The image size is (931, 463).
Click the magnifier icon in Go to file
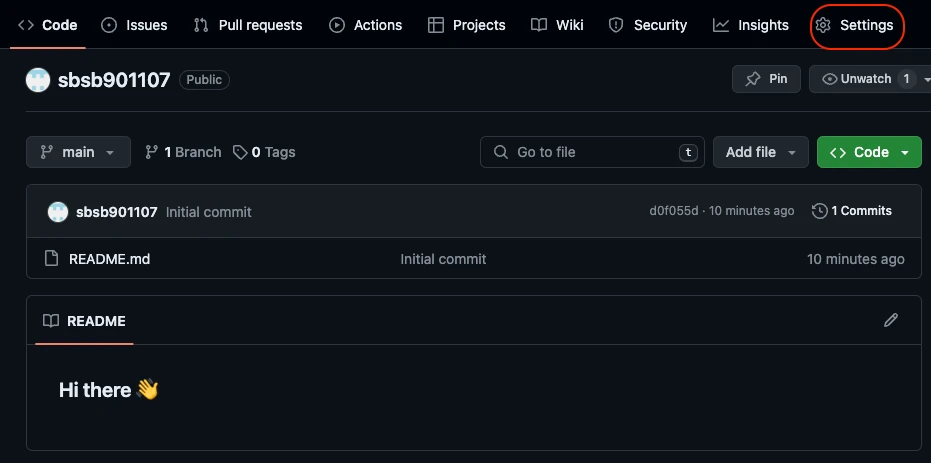coord(501,152)
